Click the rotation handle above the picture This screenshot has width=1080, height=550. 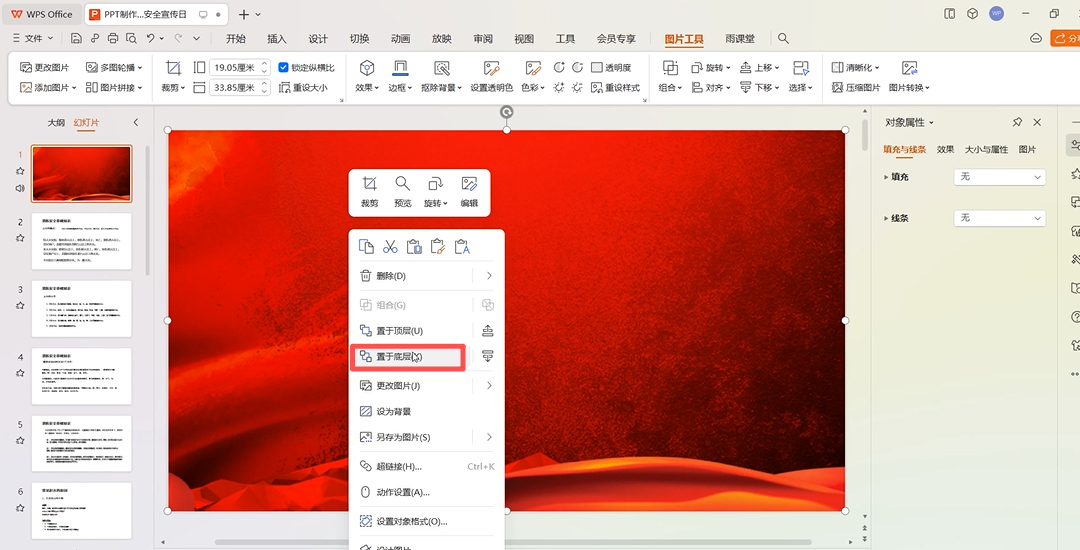point(507,112)
